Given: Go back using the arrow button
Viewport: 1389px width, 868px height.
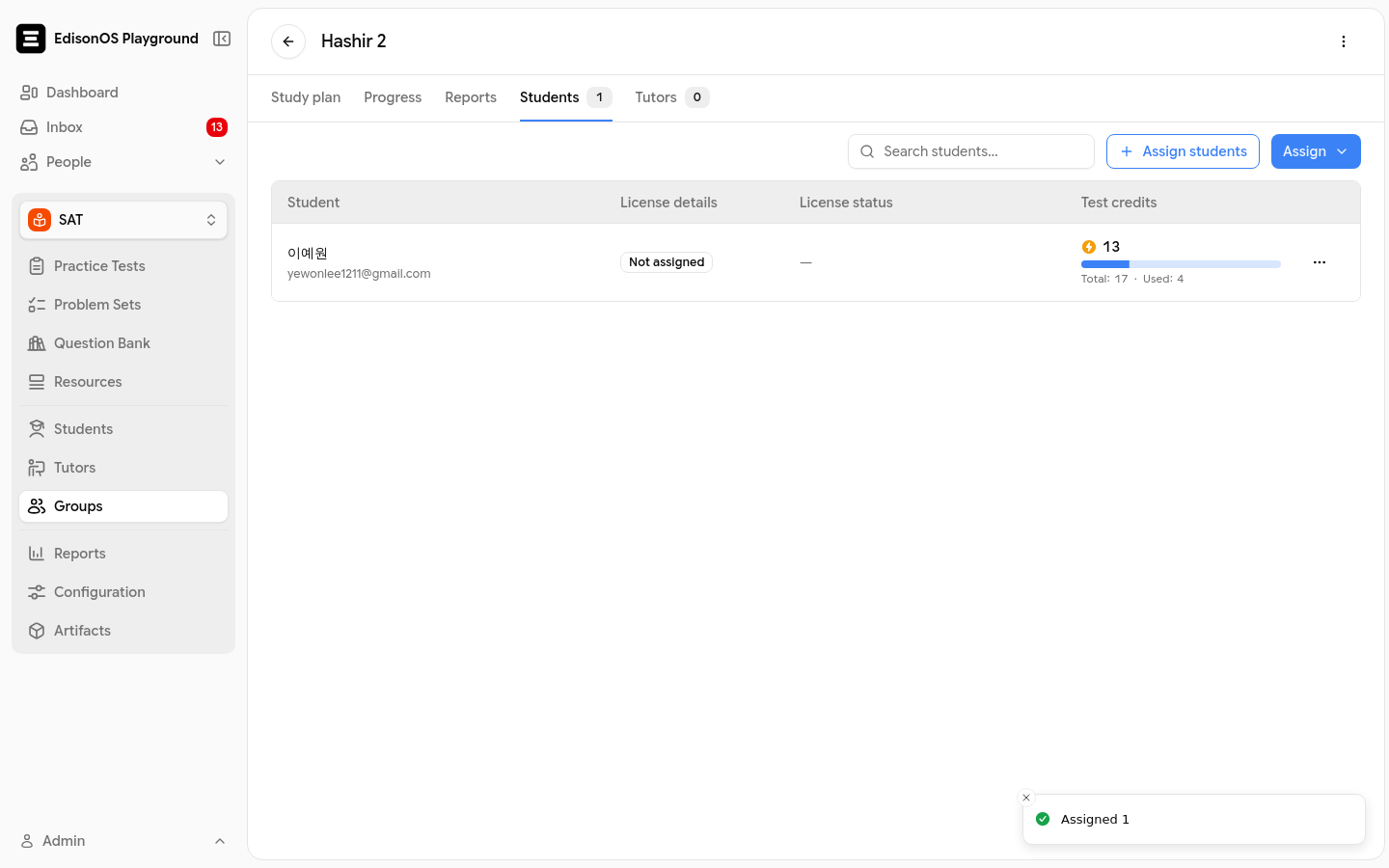Looking at the screenshot, I should coord(288,41).
